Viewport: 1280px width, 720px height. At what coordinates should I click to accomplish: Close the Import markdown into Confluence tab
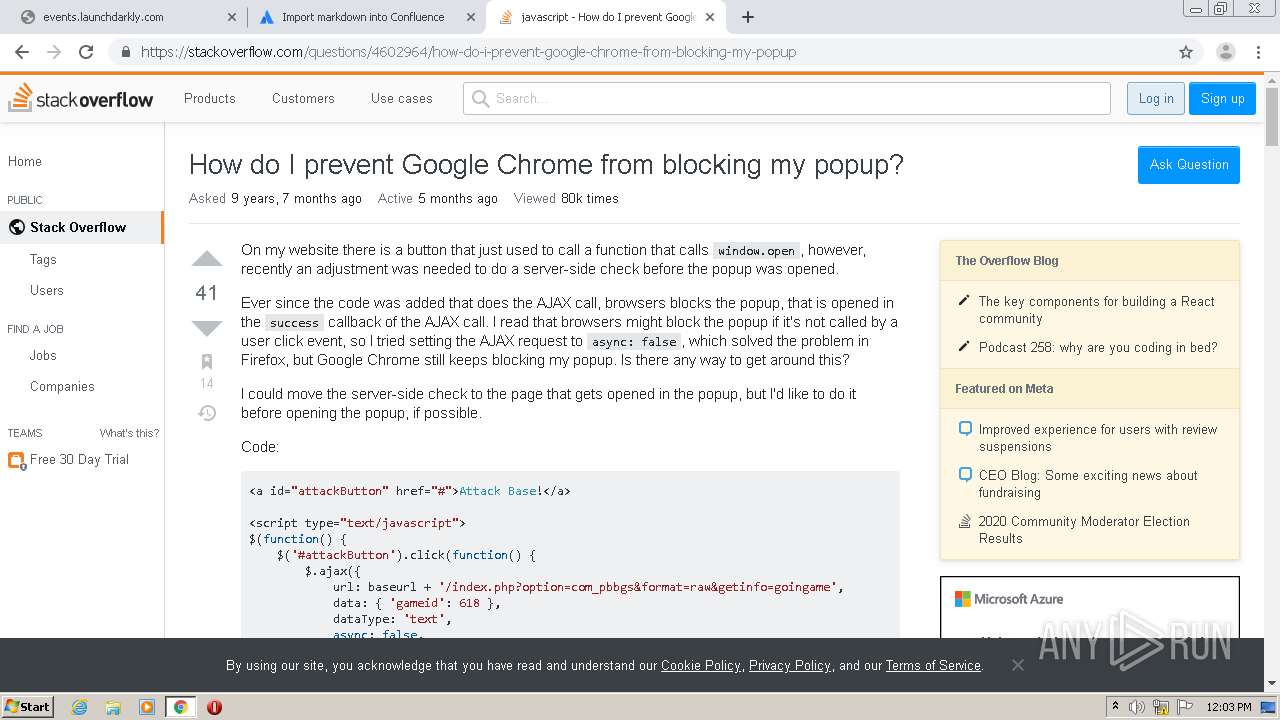point(470,17)
